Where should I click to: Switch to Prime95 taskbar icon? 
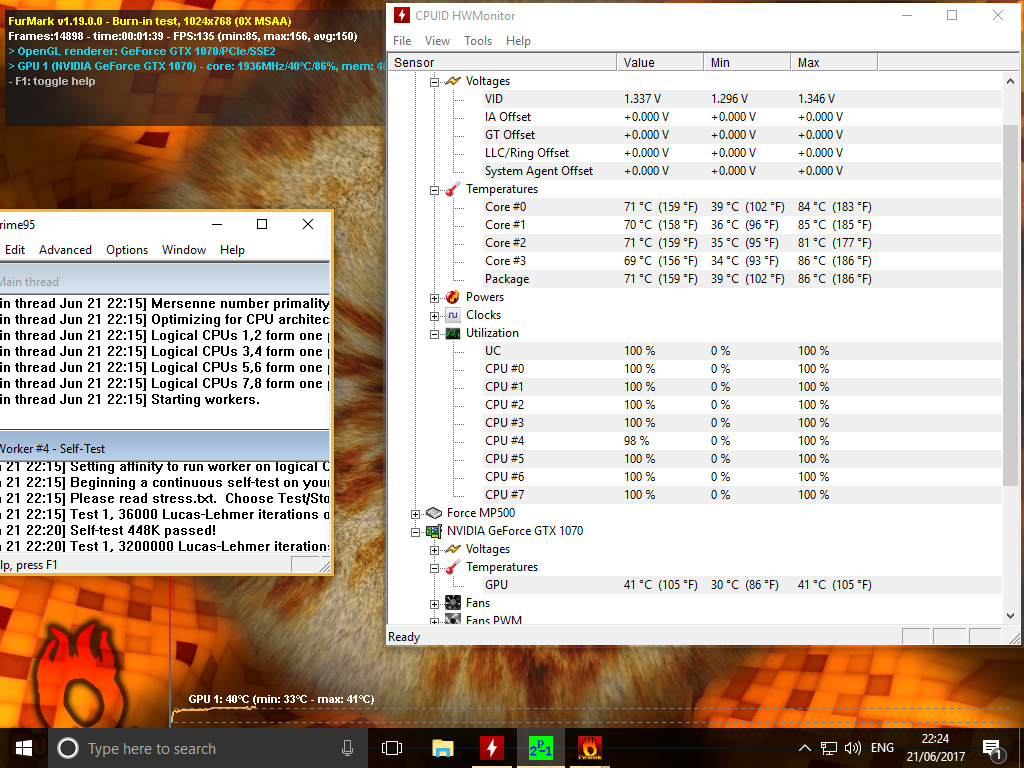pyautogui.click(x=541, y=748)
